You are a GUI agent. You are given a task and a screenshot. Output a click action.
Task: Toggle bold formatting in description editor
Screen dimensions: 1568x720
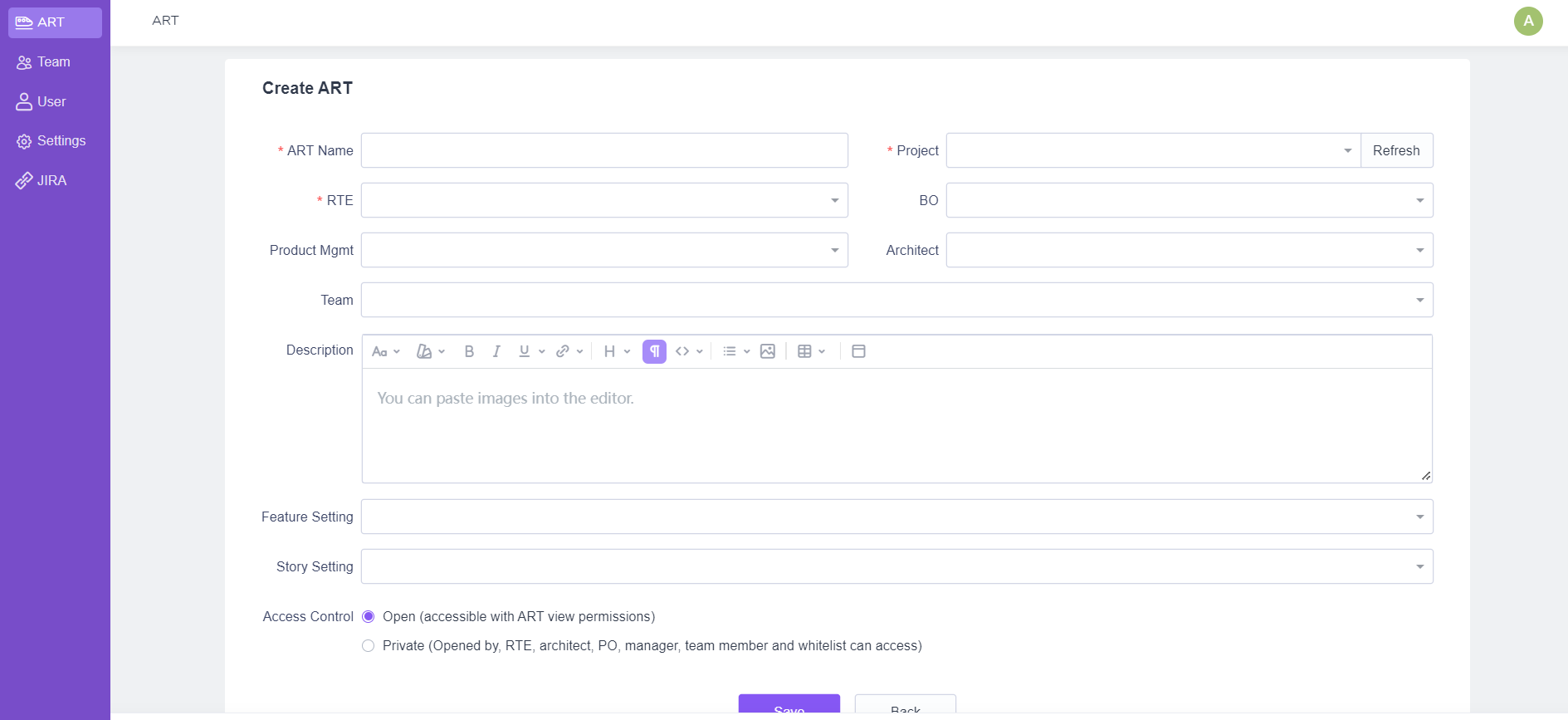tap(469, 351)
